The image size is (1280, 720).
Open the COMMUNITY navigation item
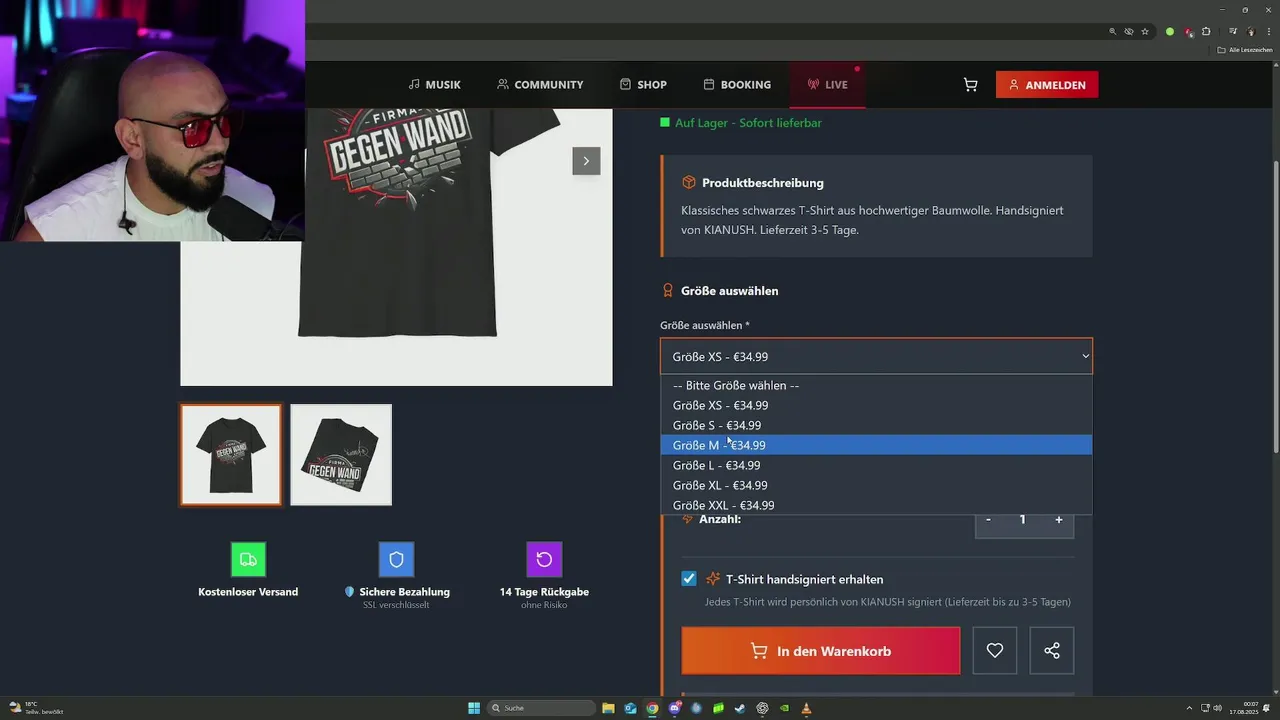point(540,85)
